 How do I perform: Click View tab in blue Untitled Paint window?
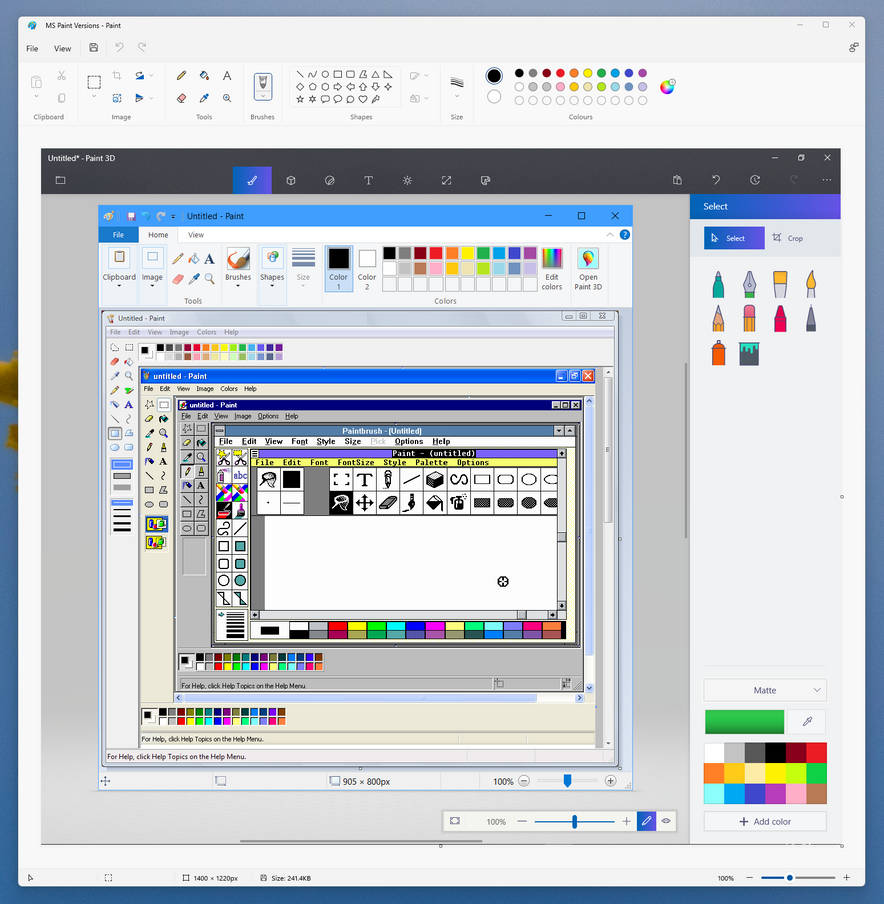[196, 235]
